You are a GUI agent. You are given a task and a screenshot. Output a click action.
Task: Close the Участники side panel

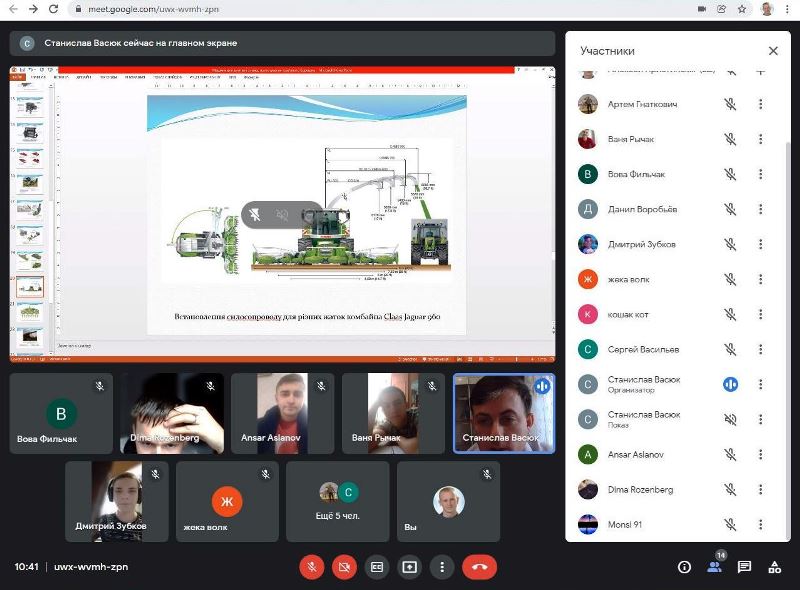coord(773,51)
